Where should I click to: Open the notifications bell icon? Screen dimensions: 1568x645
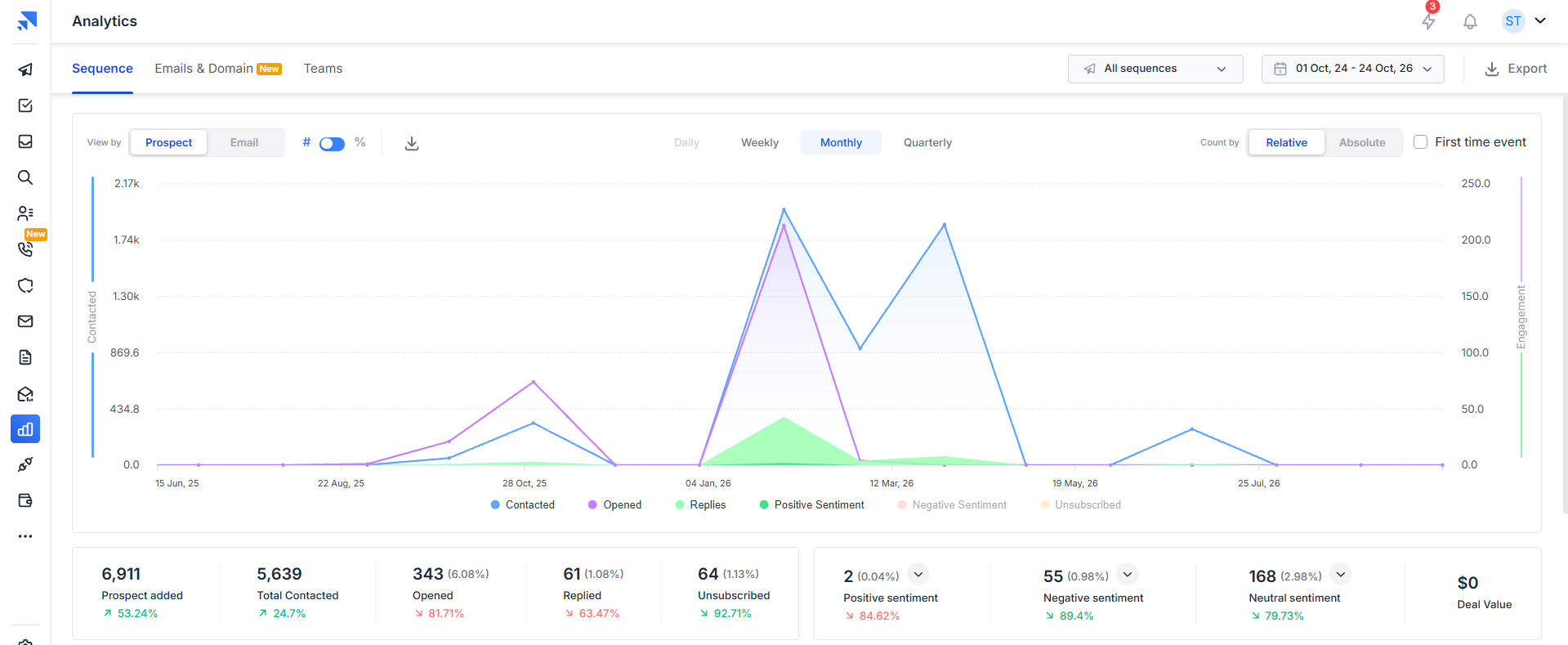(1470, 21)
